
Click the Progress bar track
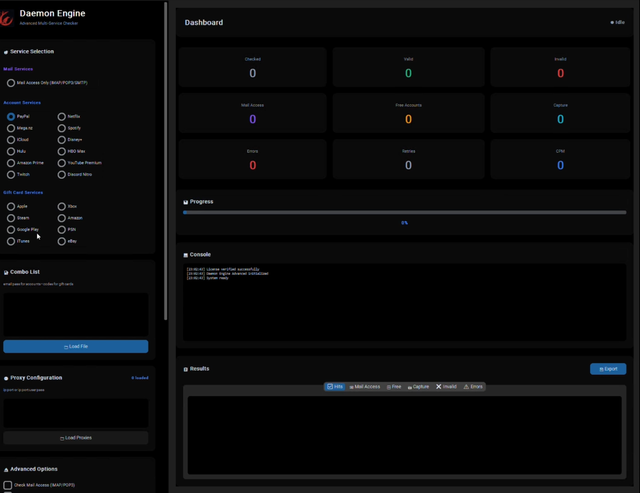click(404, 213)
